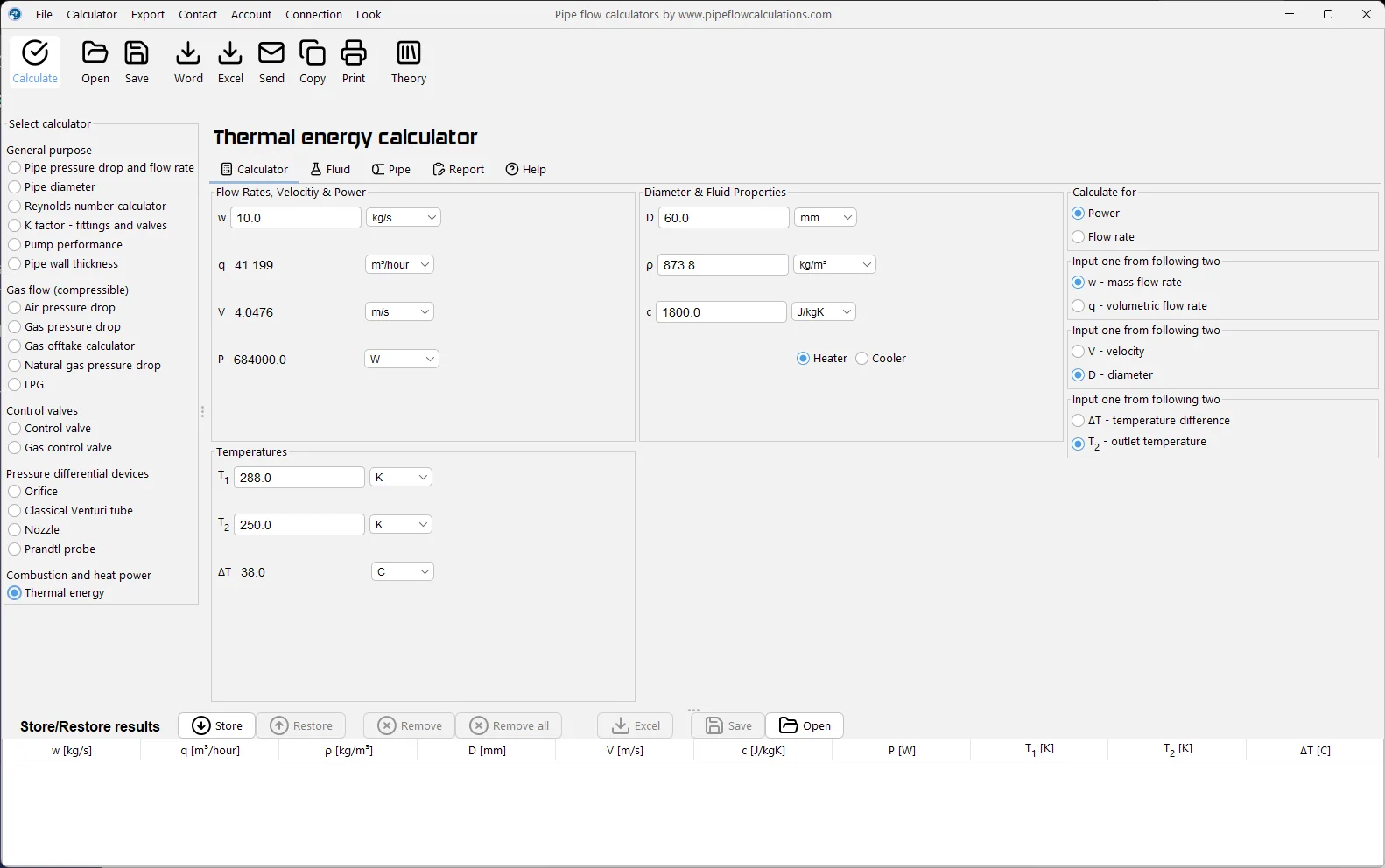Screen dimensions: 1385x868
Task: Switch to the Help tab
Action: click(x=526, y=170)
